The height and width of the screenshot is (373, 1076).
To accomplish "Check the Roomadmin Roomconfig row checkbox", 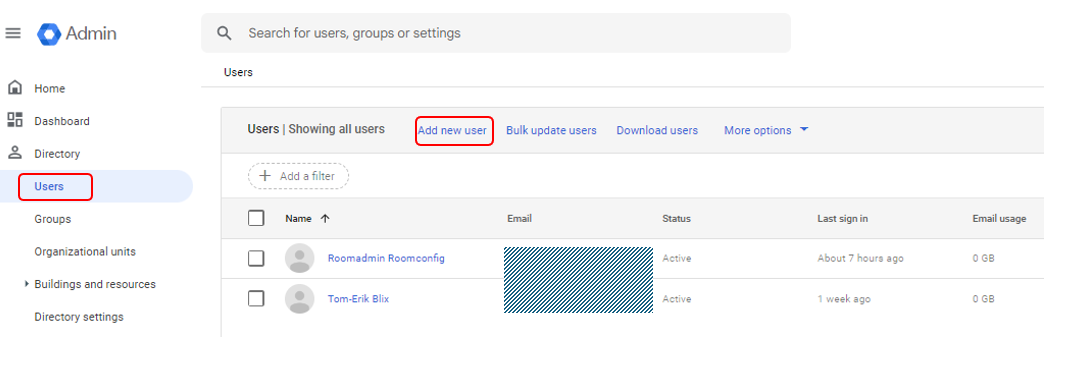I will pos(256,258).
